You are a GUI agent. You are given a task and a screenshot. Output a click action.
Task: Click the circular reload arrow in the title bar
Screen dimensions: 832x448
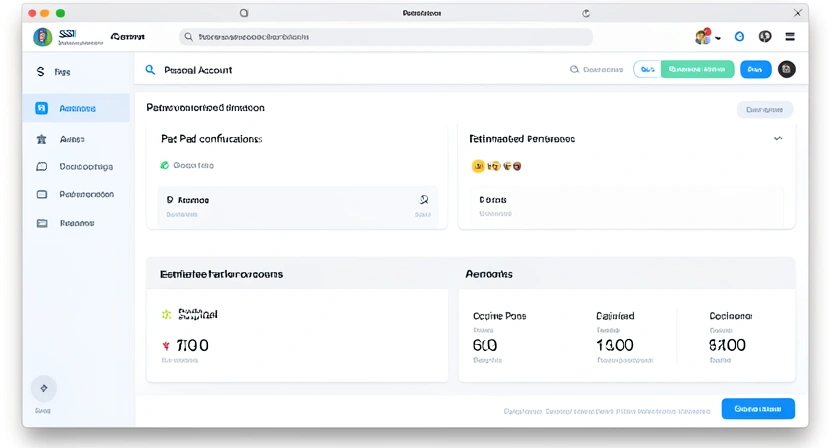[x=586, y=13]
